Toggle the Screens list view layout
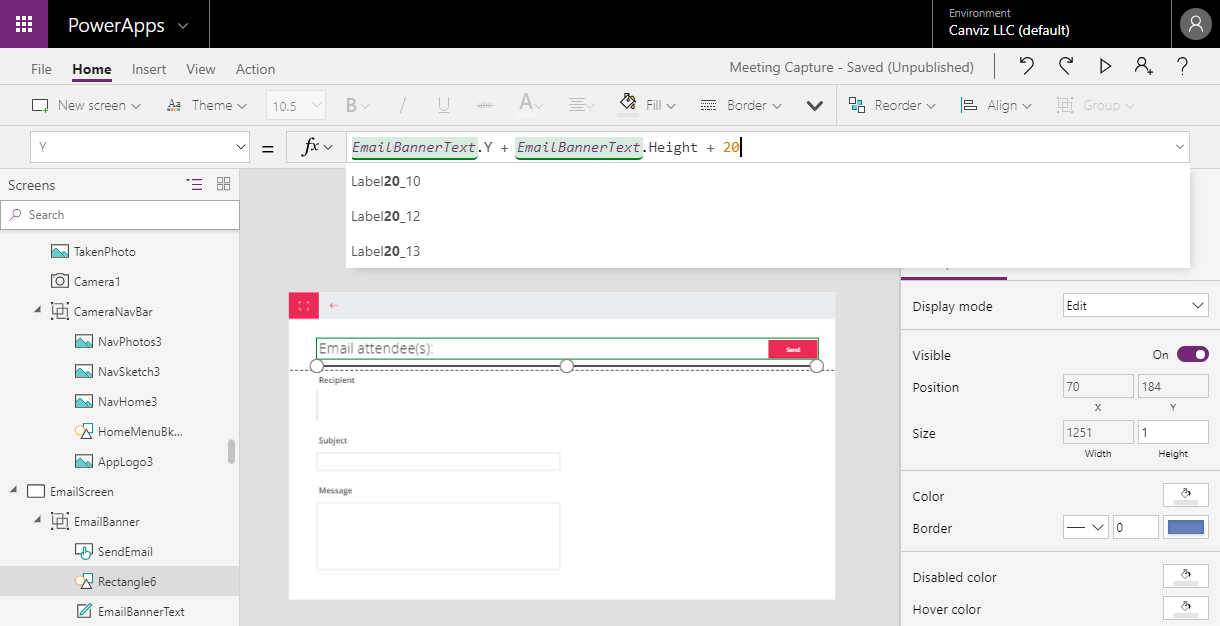This screenshot has height=626, width=1220. tap(195, 184)
